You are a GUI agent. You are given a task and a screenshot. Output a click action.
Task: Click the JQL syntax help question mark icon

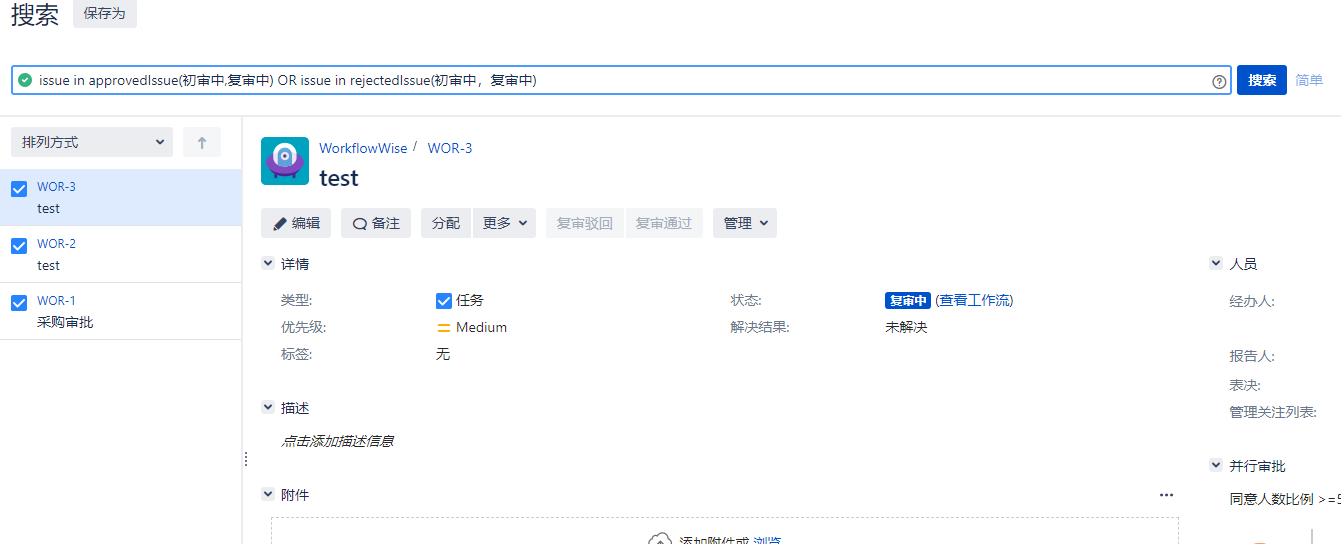point(1219,81)
